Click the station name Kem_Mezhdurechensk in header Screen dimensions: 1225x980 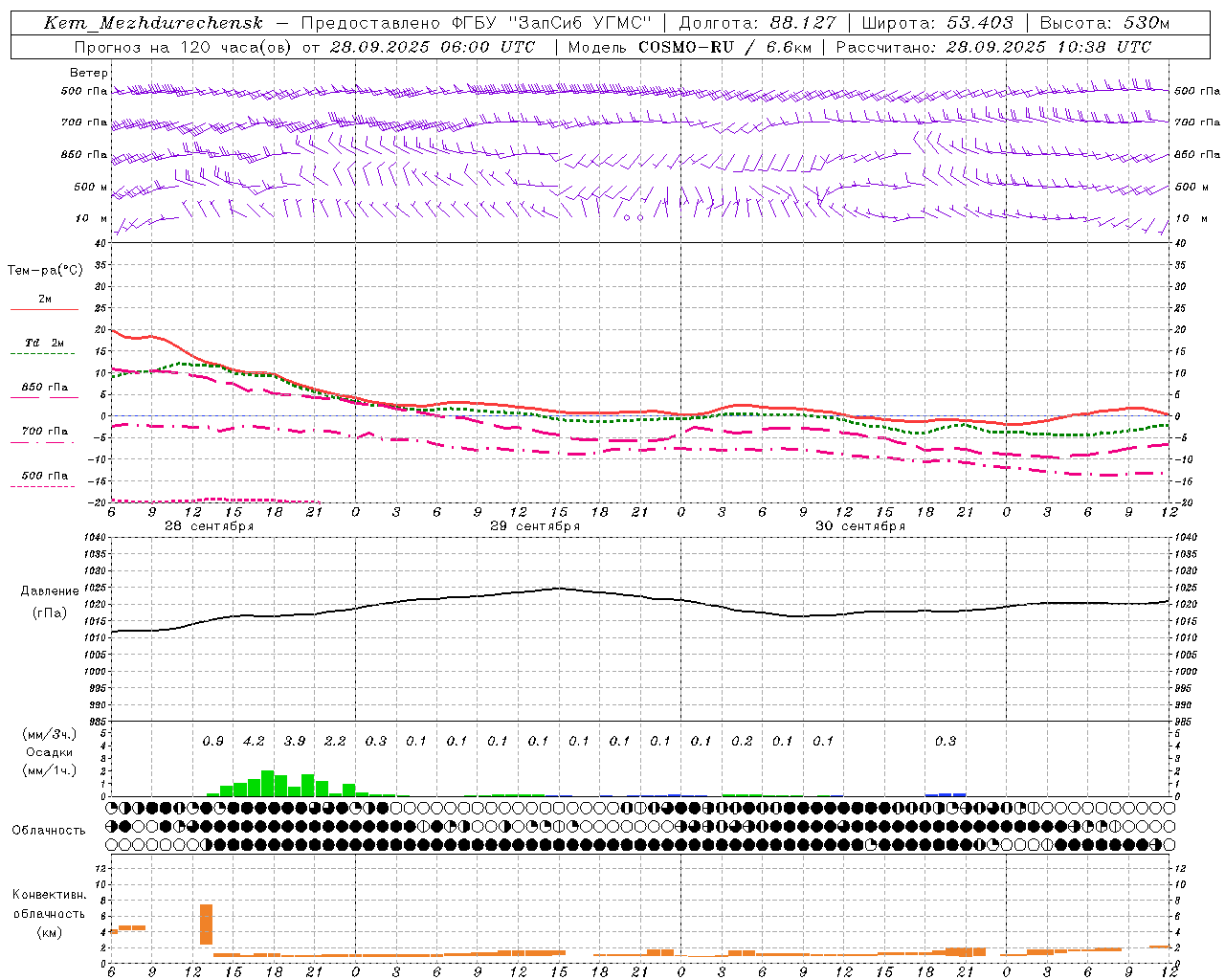click(153, 23)
